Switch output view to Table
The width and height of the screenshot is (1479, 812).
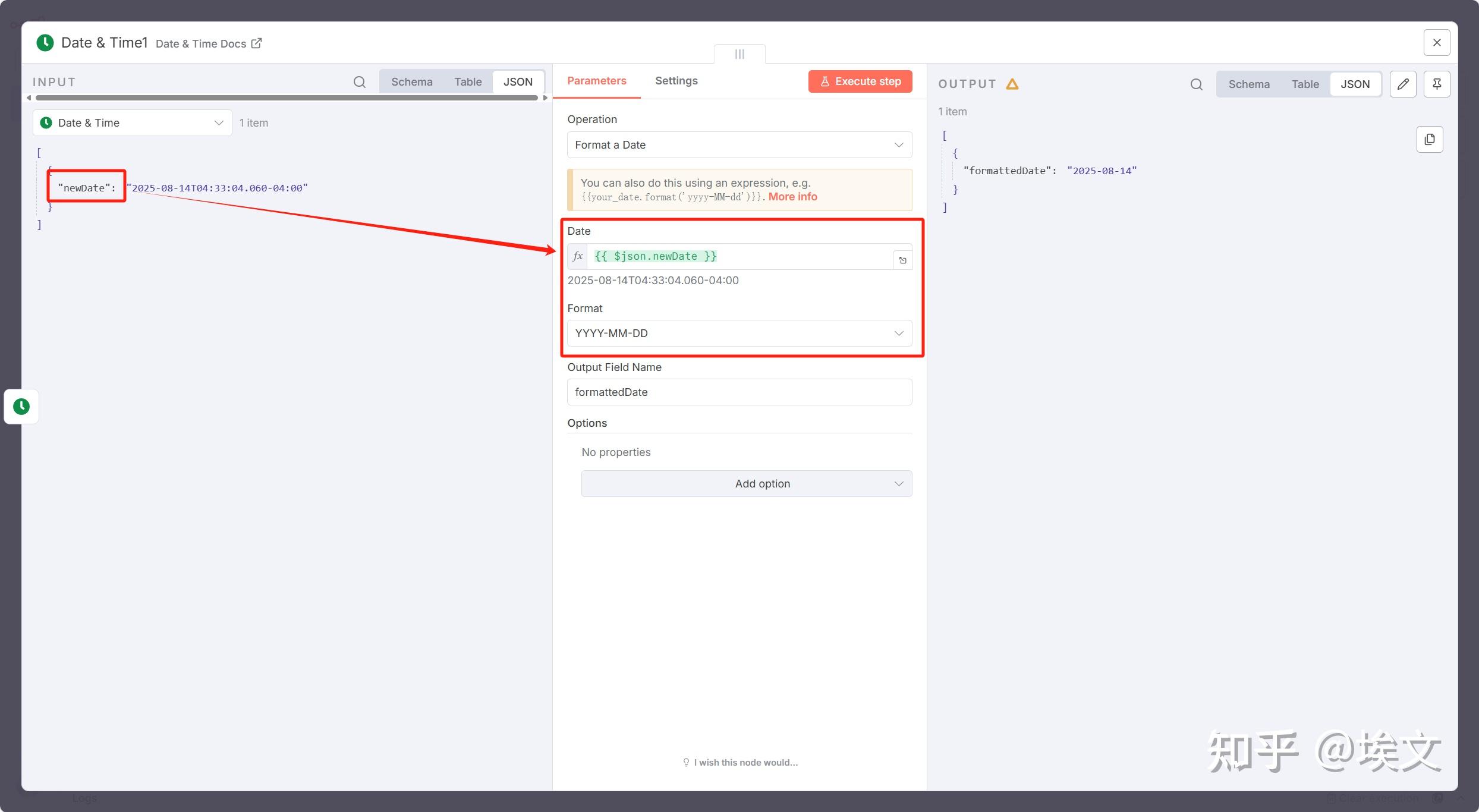[1305, 84]
